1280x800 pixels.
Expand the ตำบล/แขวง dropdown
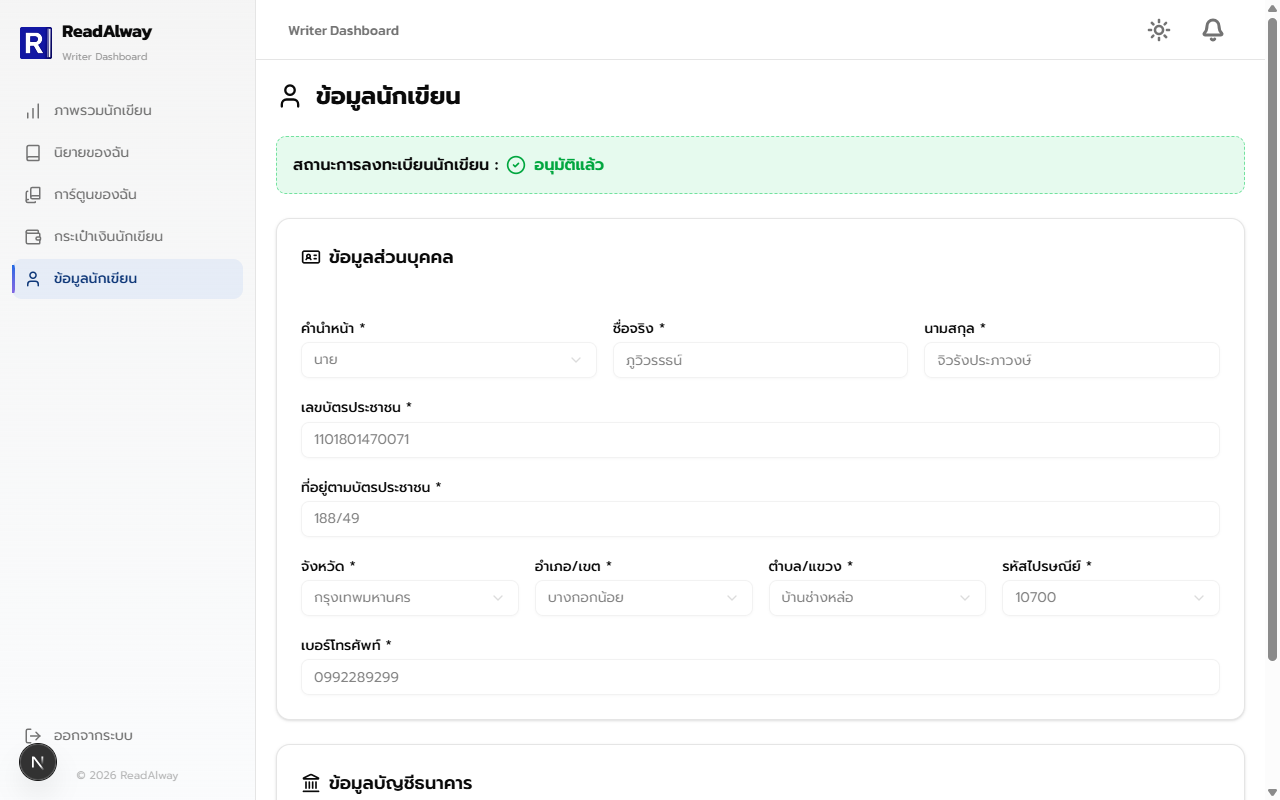click(877, 598)
